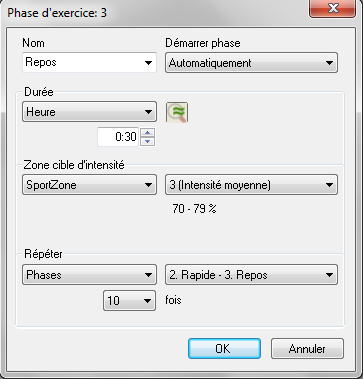Open the Durée type dropdown showing Heure
363x379 pixels.
click(x=89, y=112)
